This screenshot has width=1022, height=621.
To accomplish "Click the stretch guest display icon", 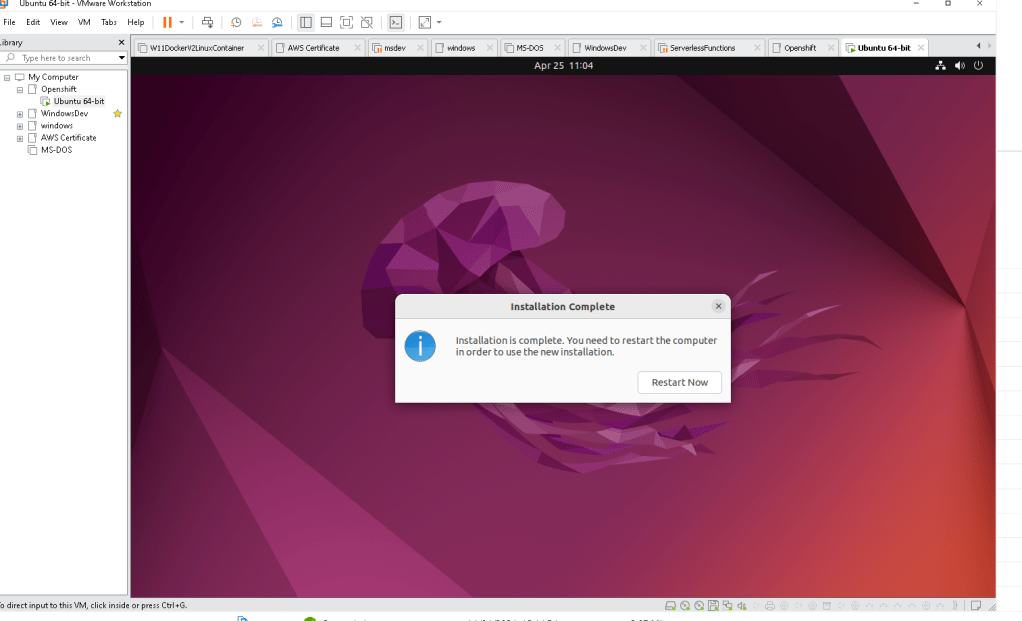I will click(x=425, y=22).
